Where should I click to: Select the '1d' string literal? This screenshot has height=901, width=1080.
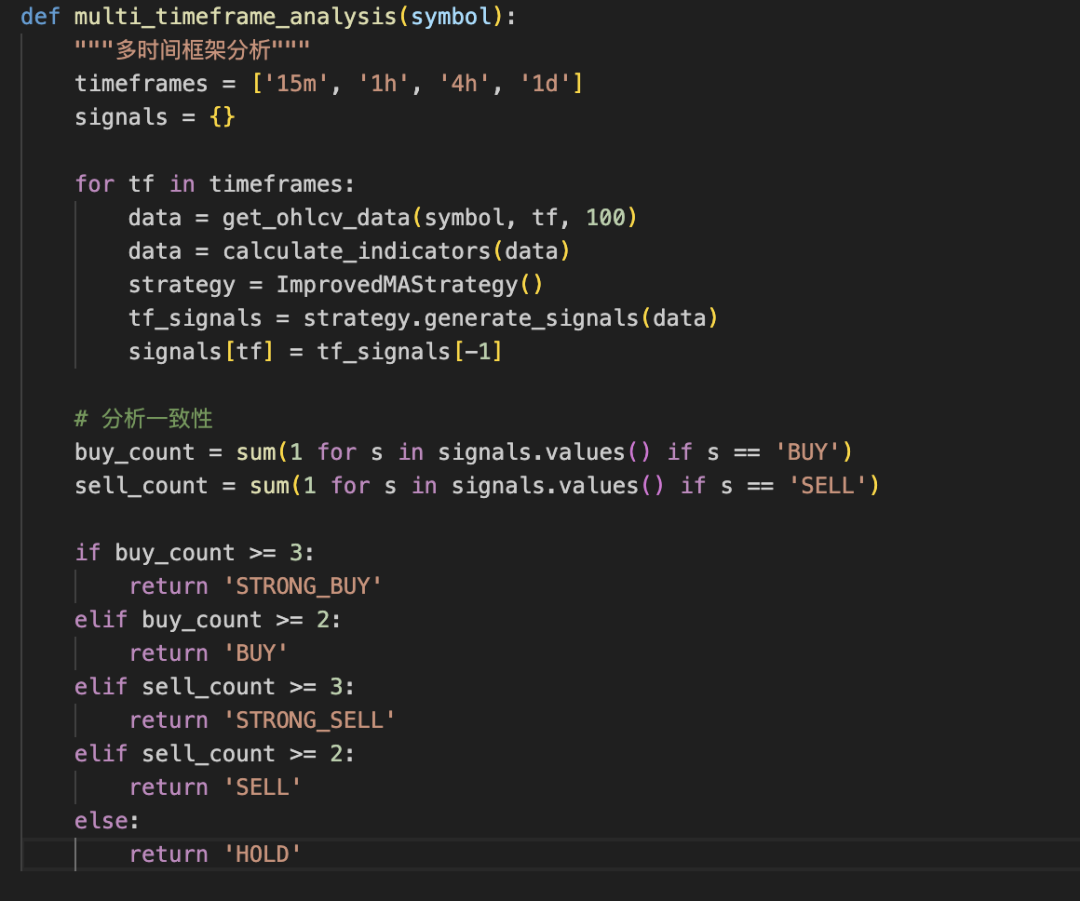(545, 83)
